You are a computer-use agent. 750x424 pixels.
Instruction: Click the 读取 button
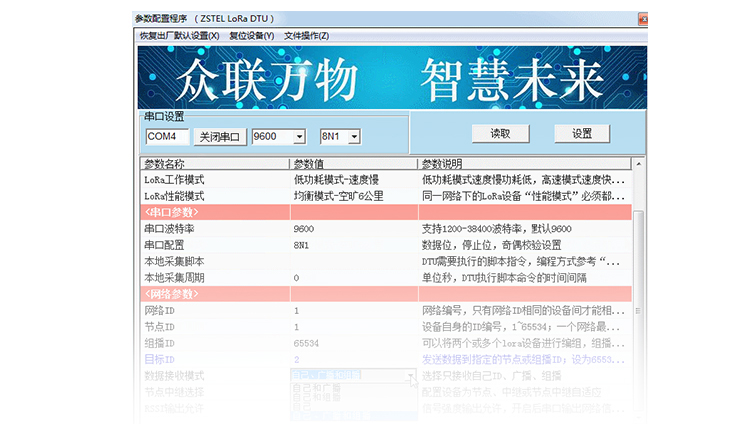[x=500, y=134]
